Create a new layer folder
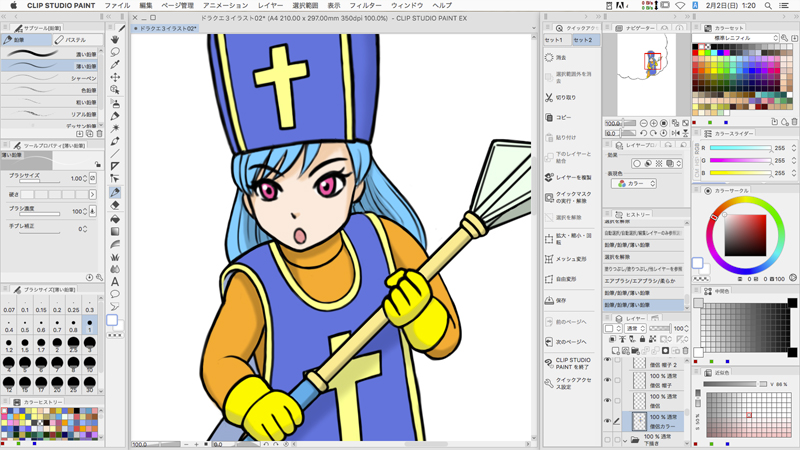800x450 pixels. coord(636,351)
